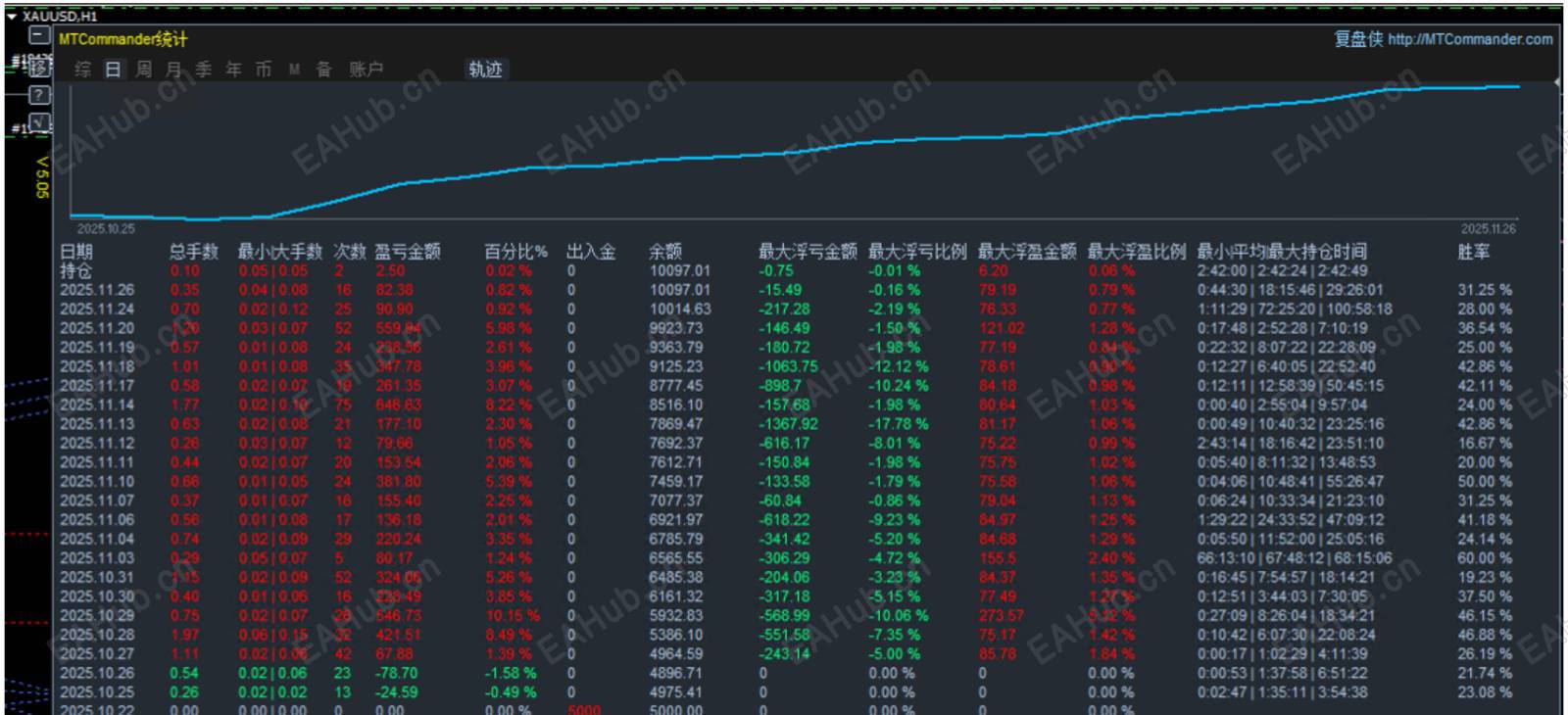This screenshot has height=715, width=1568.
Task: Select the 2025.11.13 date row
Action: pos(97,424)
